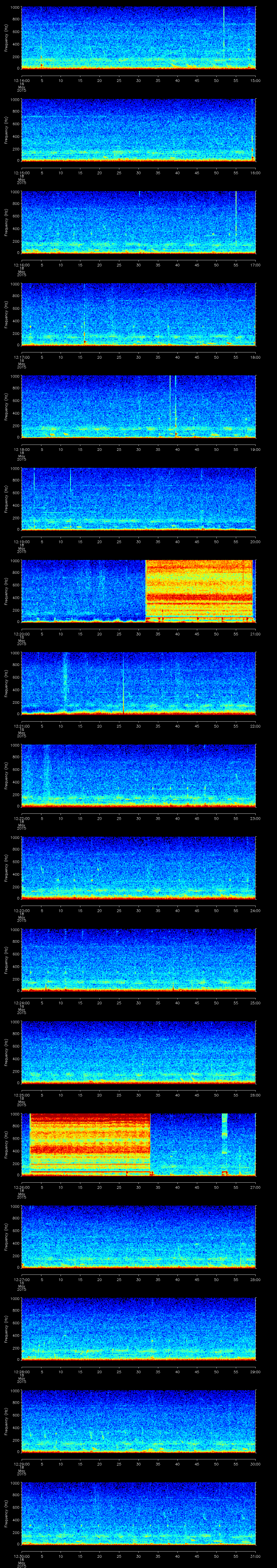The width and height of the screenshot is (277, 1568).
Task: Click the 12:14:00 start time label
Action: [22, 80]
